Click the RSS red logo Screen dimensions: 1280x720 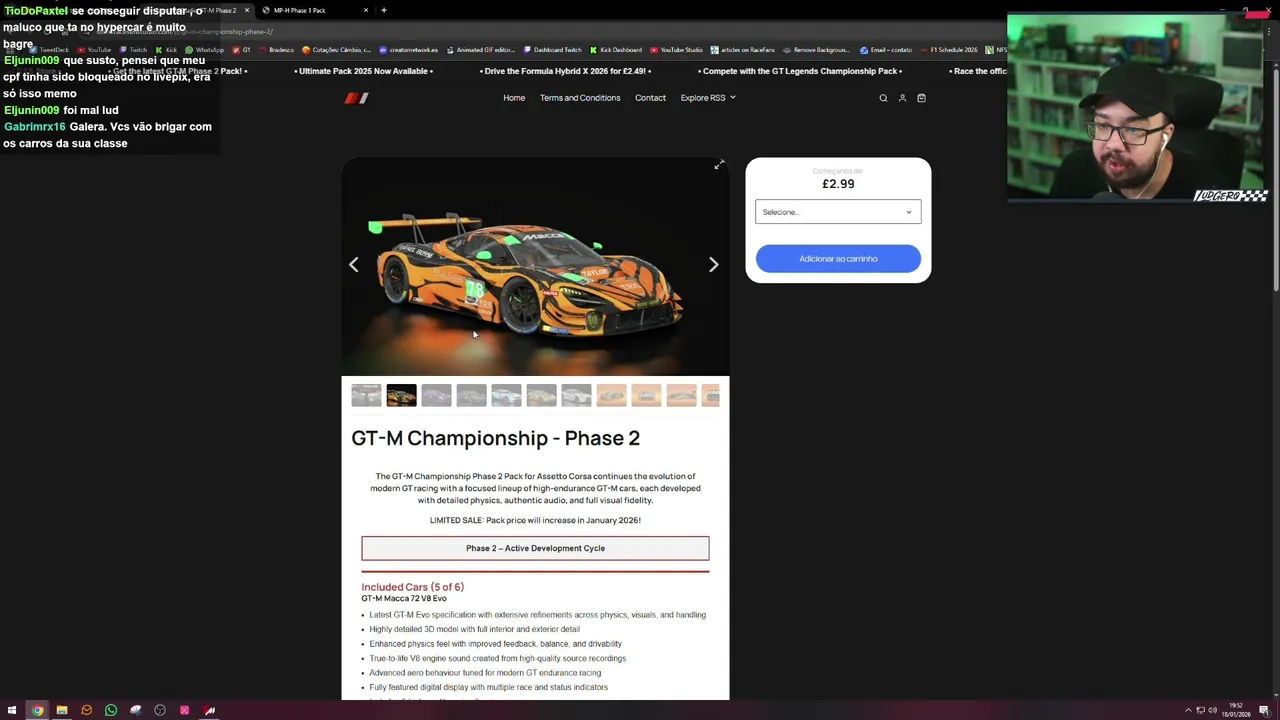coord(357,98)
